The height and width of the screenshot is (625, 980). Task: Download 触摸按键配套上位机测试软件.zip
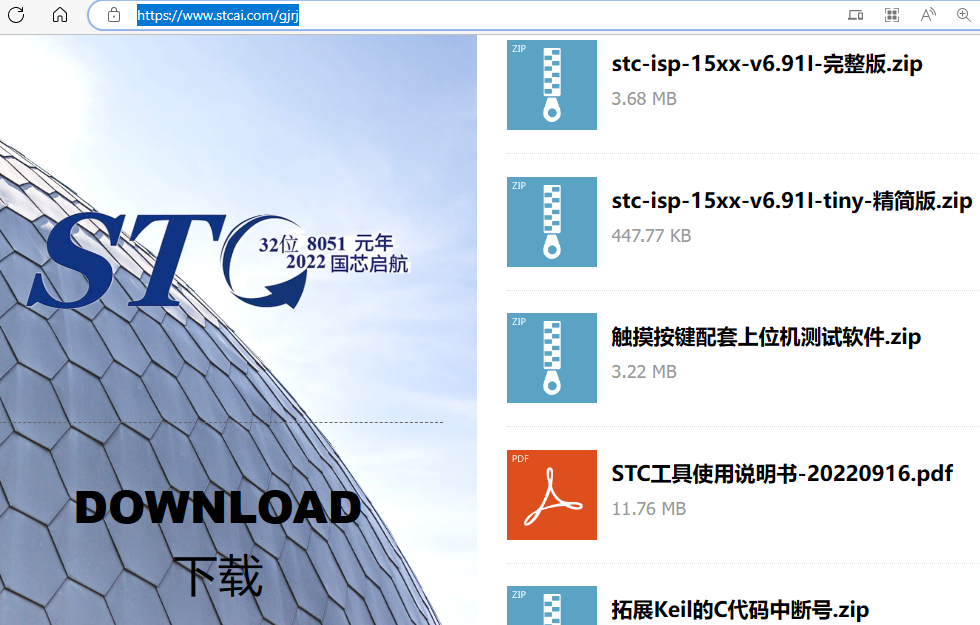(x=766, y=337)
